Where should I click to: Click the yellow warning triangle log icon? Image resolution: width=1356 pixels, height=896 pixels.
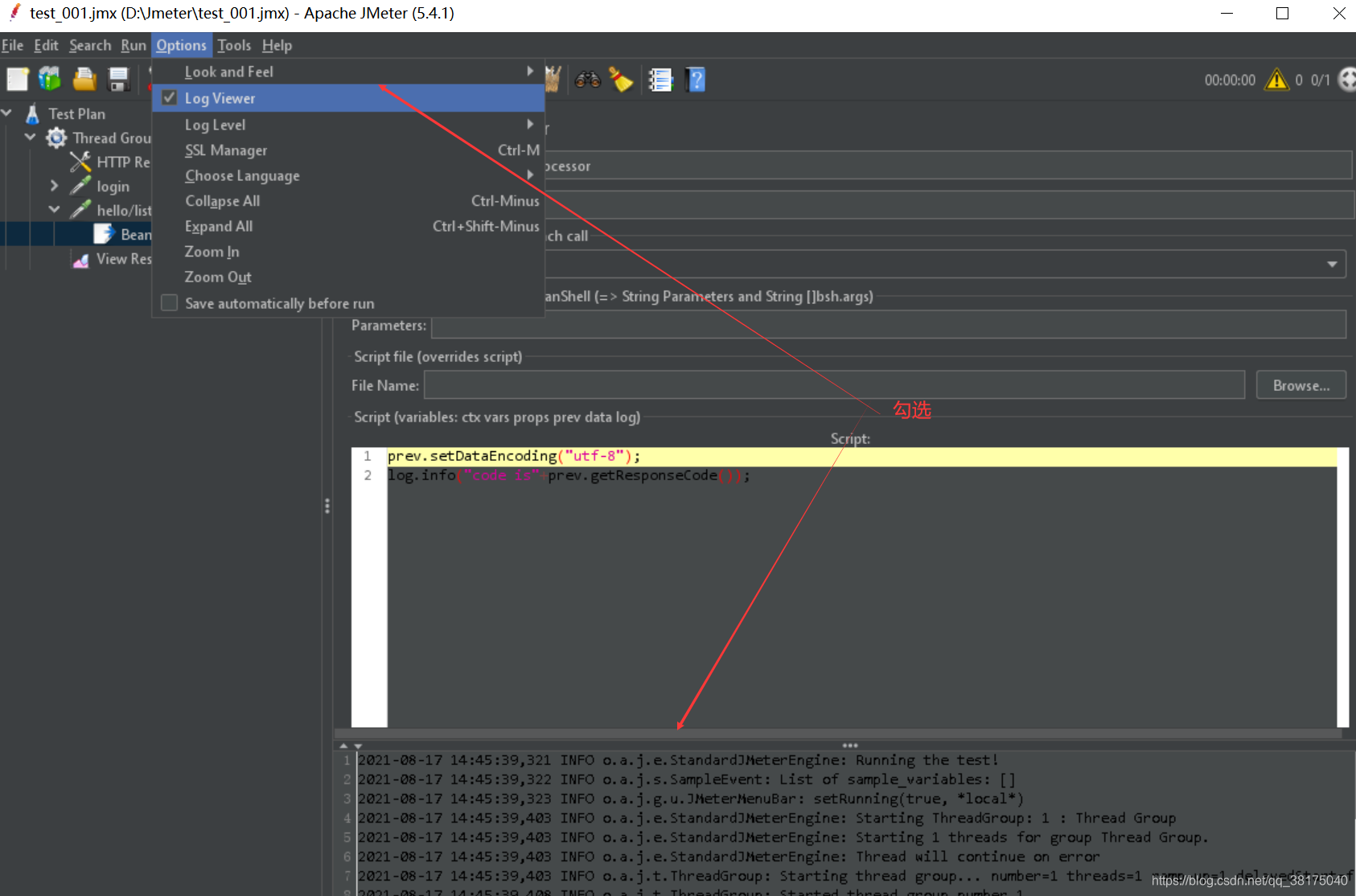tap(1277, 79)
